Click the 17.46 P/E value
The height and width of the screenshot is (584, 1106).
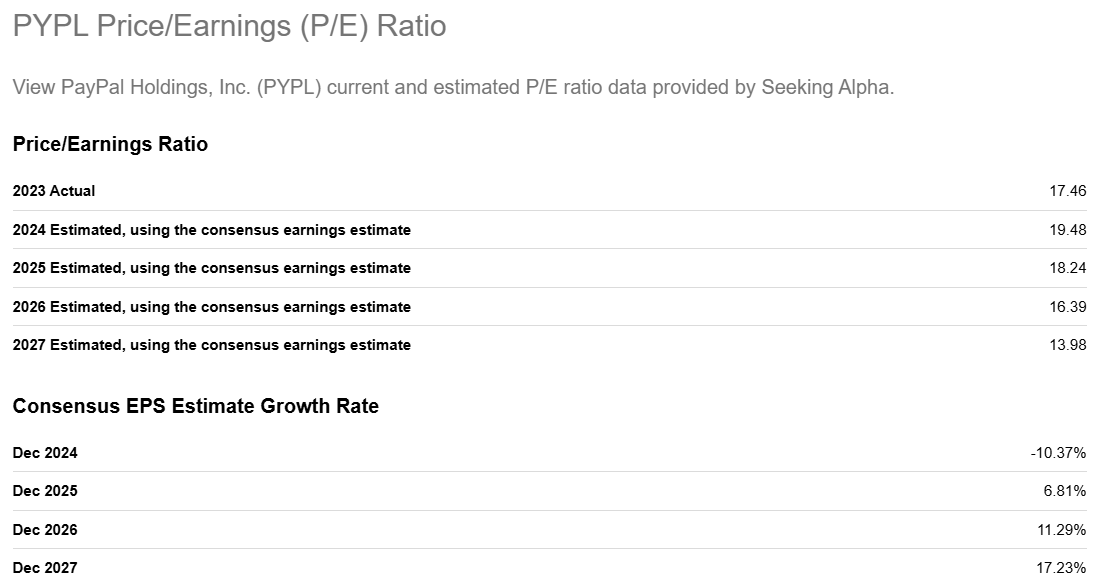[x=1068, y=190]
